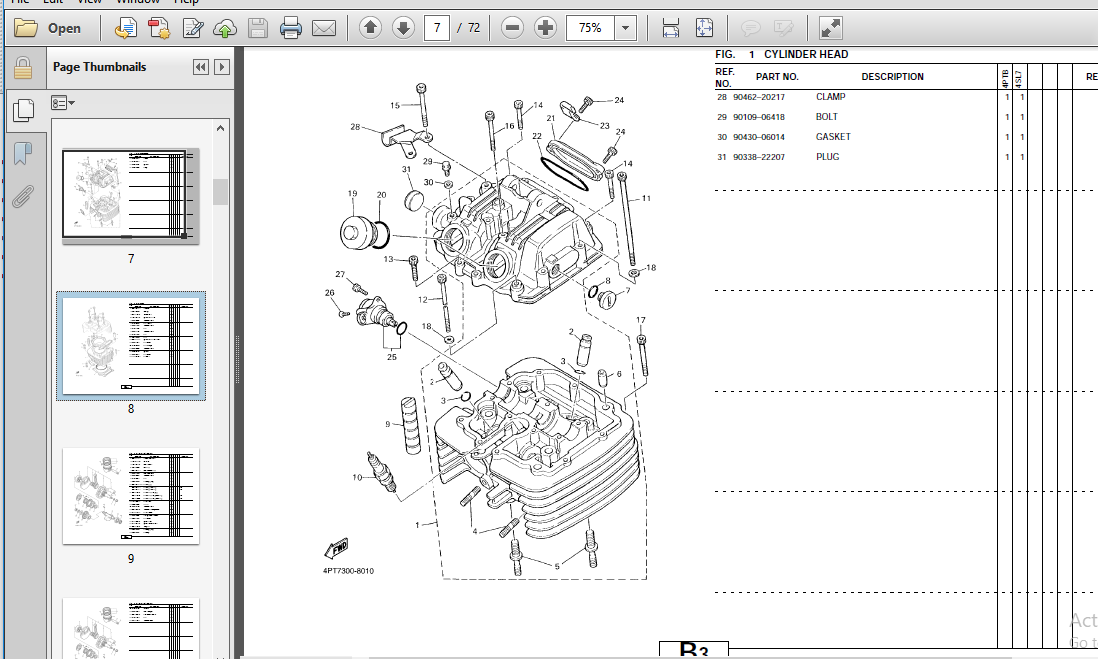Click the Create PDF with star icon

(x=159, y=28)
